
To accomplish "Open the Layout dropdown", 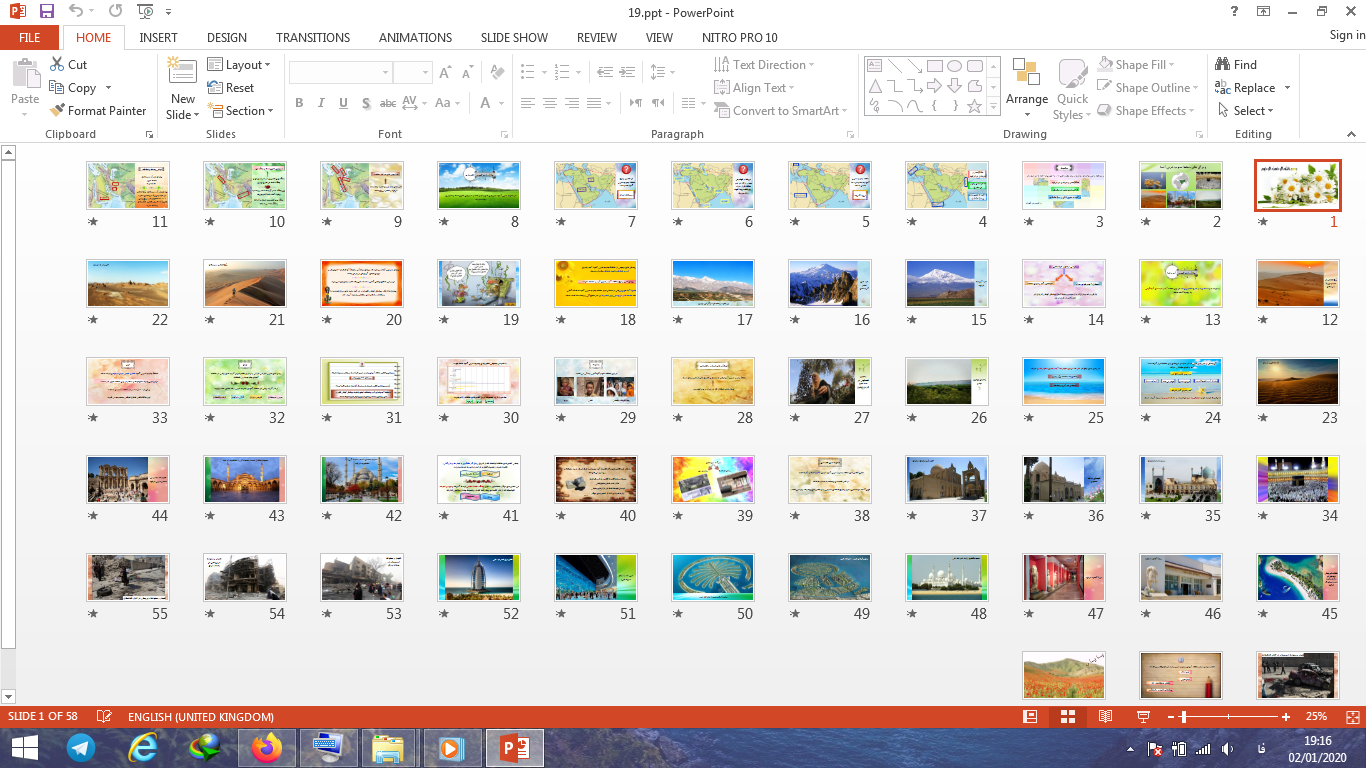I will 239,64.
